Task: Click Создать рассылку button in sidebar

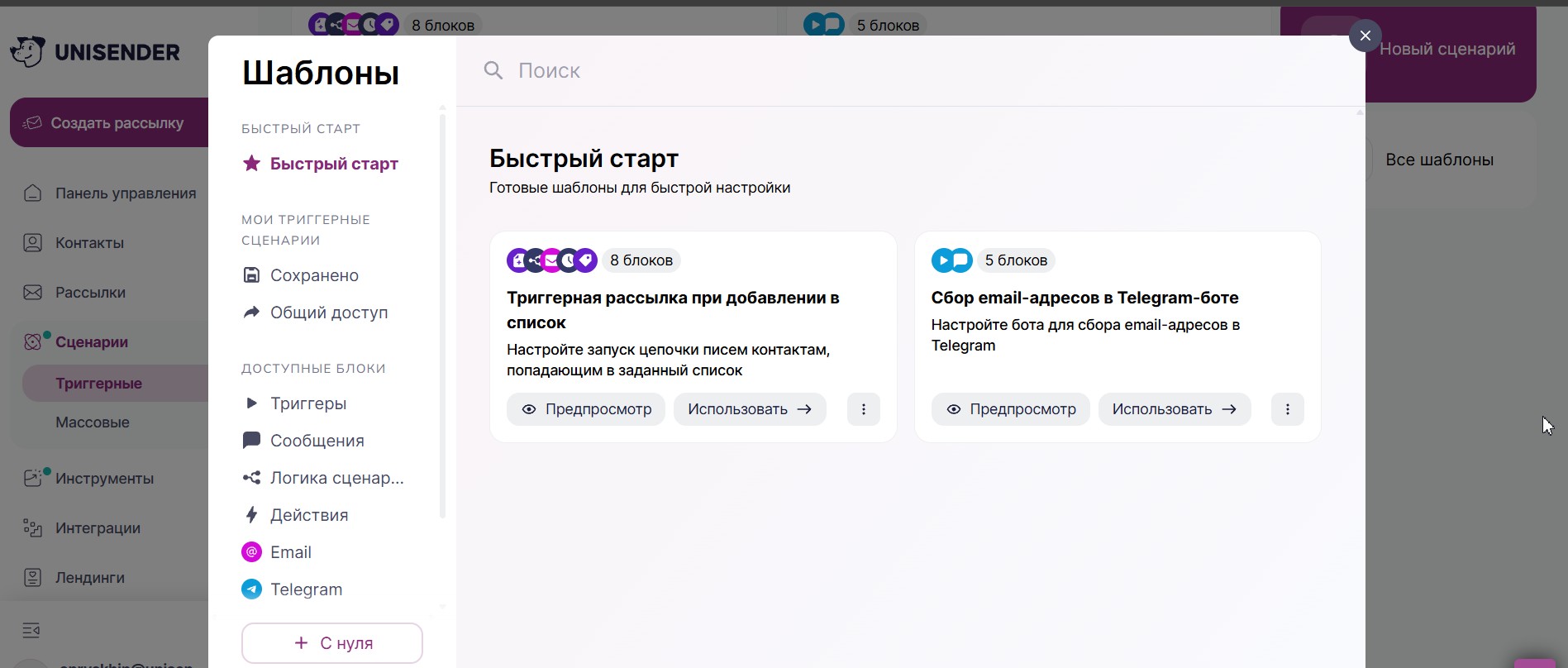Action: (109, 122)
